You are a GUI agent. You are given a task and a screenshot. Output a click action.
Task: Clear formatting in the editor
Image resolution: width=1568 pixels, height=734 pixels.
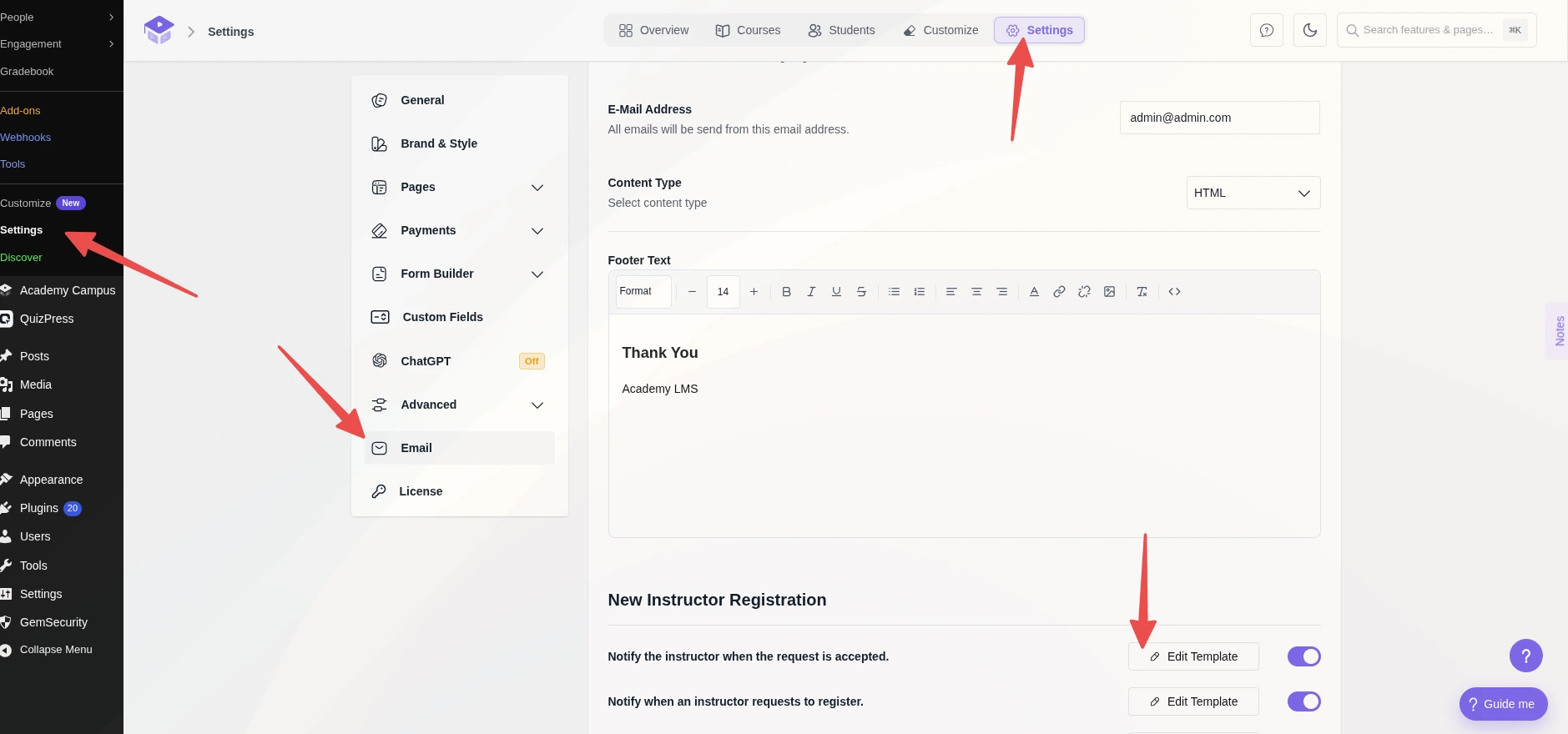[1142, 292]
